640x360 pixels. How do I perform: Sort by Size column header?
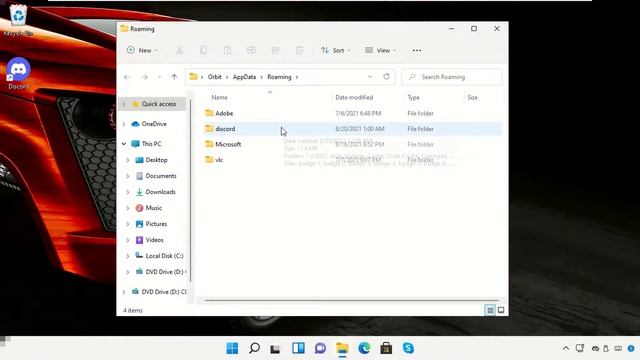[x=472, y=98]
